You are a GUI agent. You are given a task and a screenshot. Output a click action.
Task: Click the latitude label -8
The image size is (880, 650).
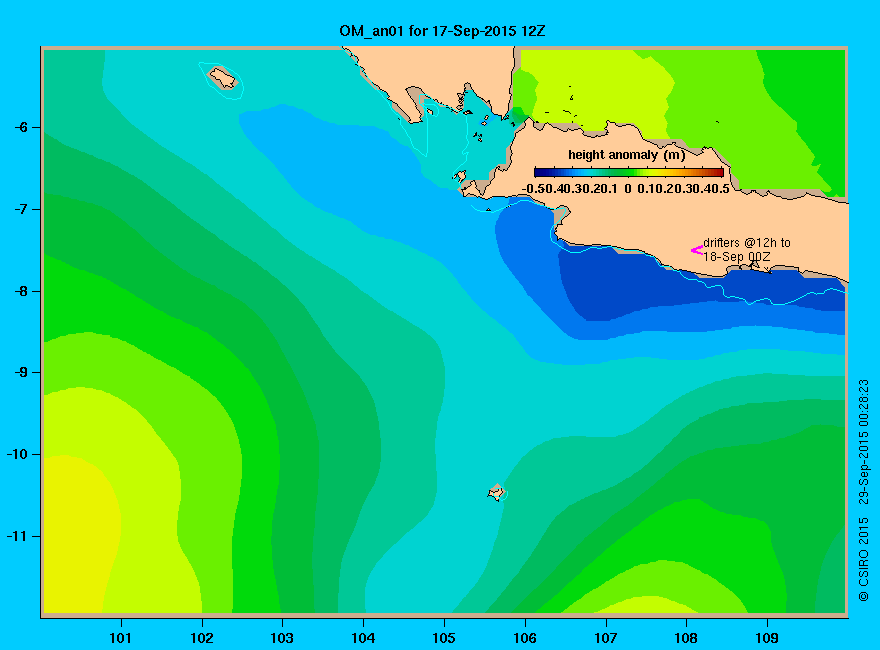[21, 291]
